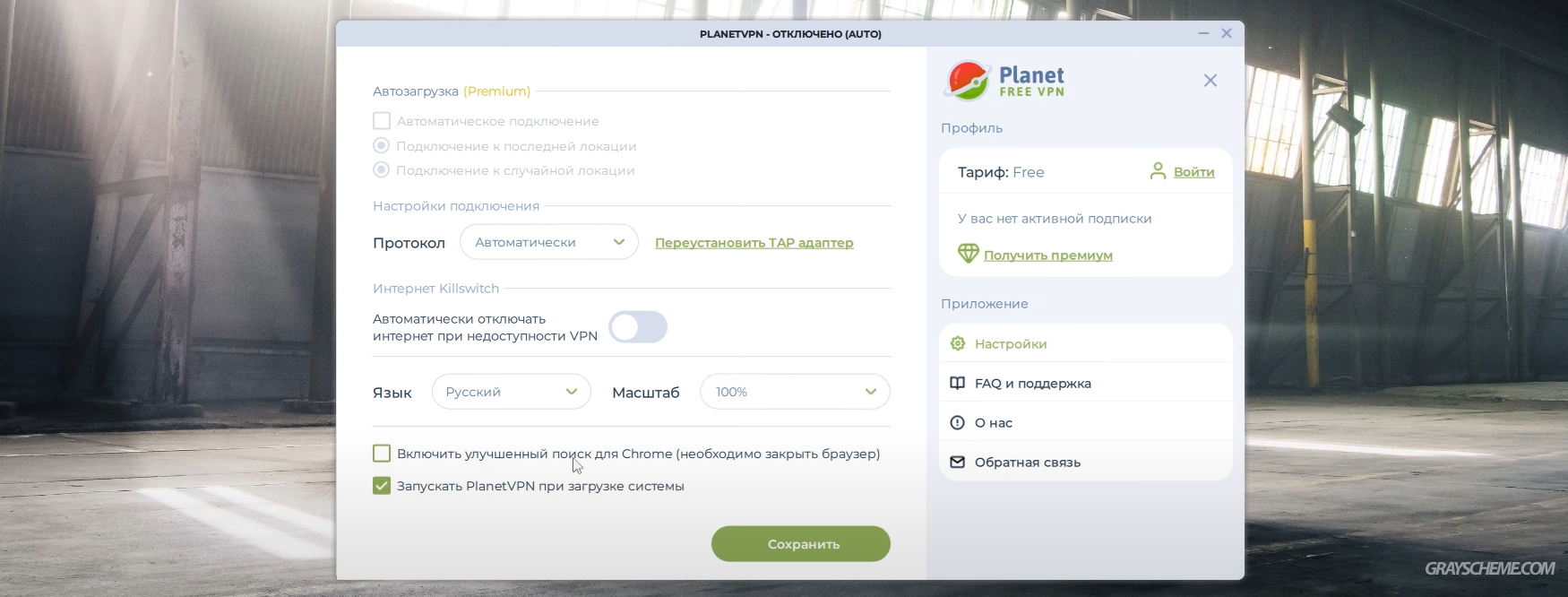Screen dimensions: 1568x597
Task: Click Переустановить TAP адаптер link
Action: coord(754,243)
